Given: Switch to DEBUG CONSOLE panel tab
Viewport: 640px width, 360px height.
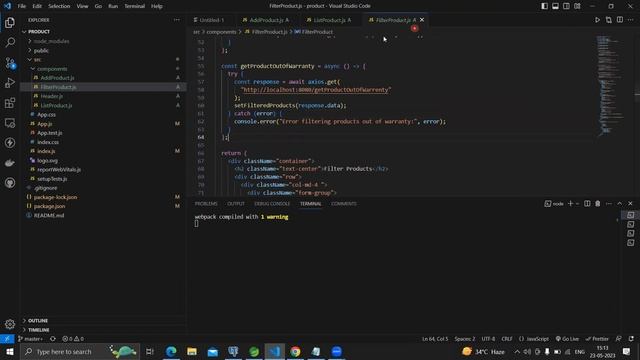Looking at the screenshot, I should pyautogui.click(x=272, y=204).
